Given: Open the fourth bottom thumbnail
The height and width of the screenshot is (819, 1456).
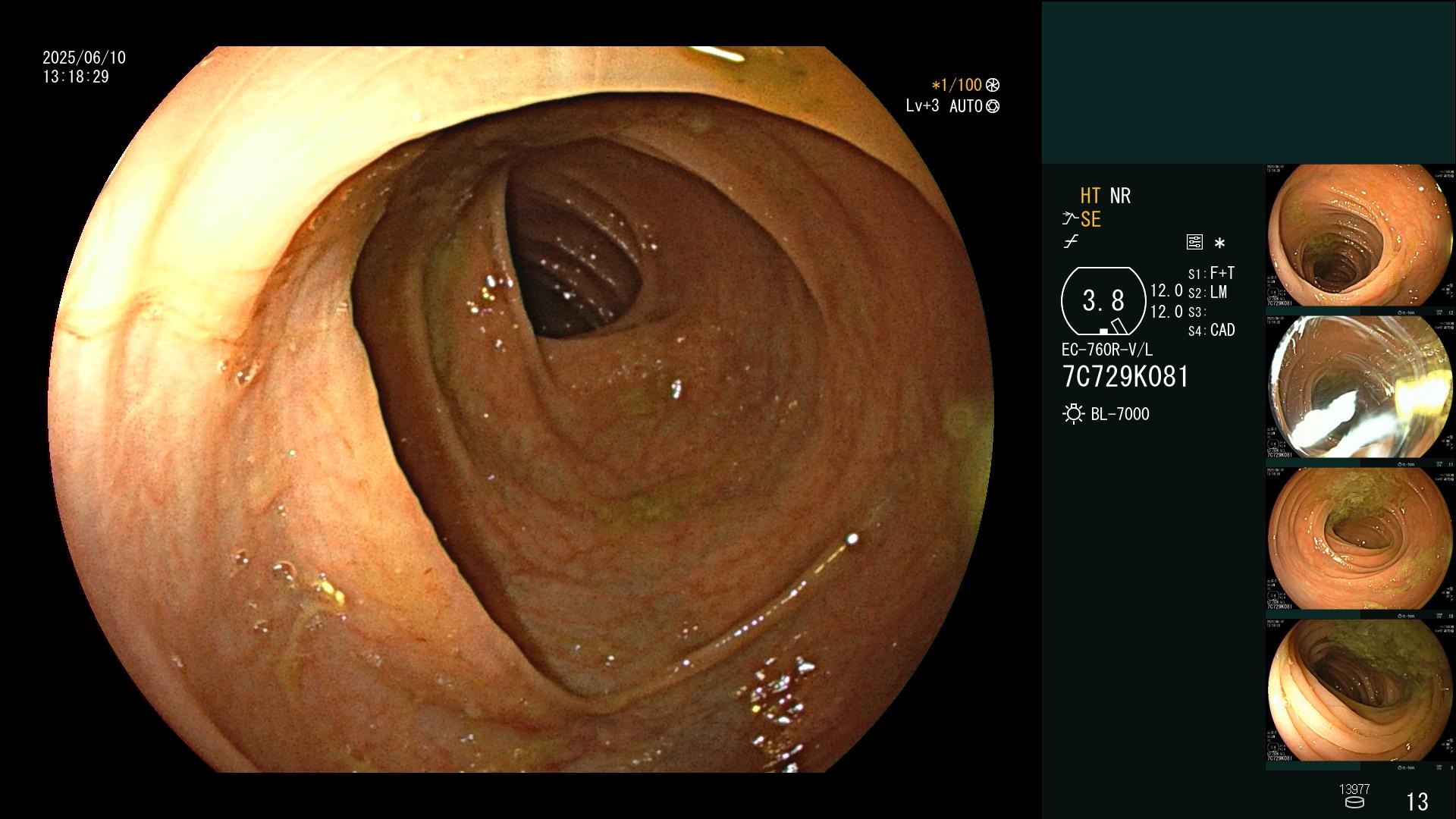Looking at the screenshot, I should [1360, 690].
